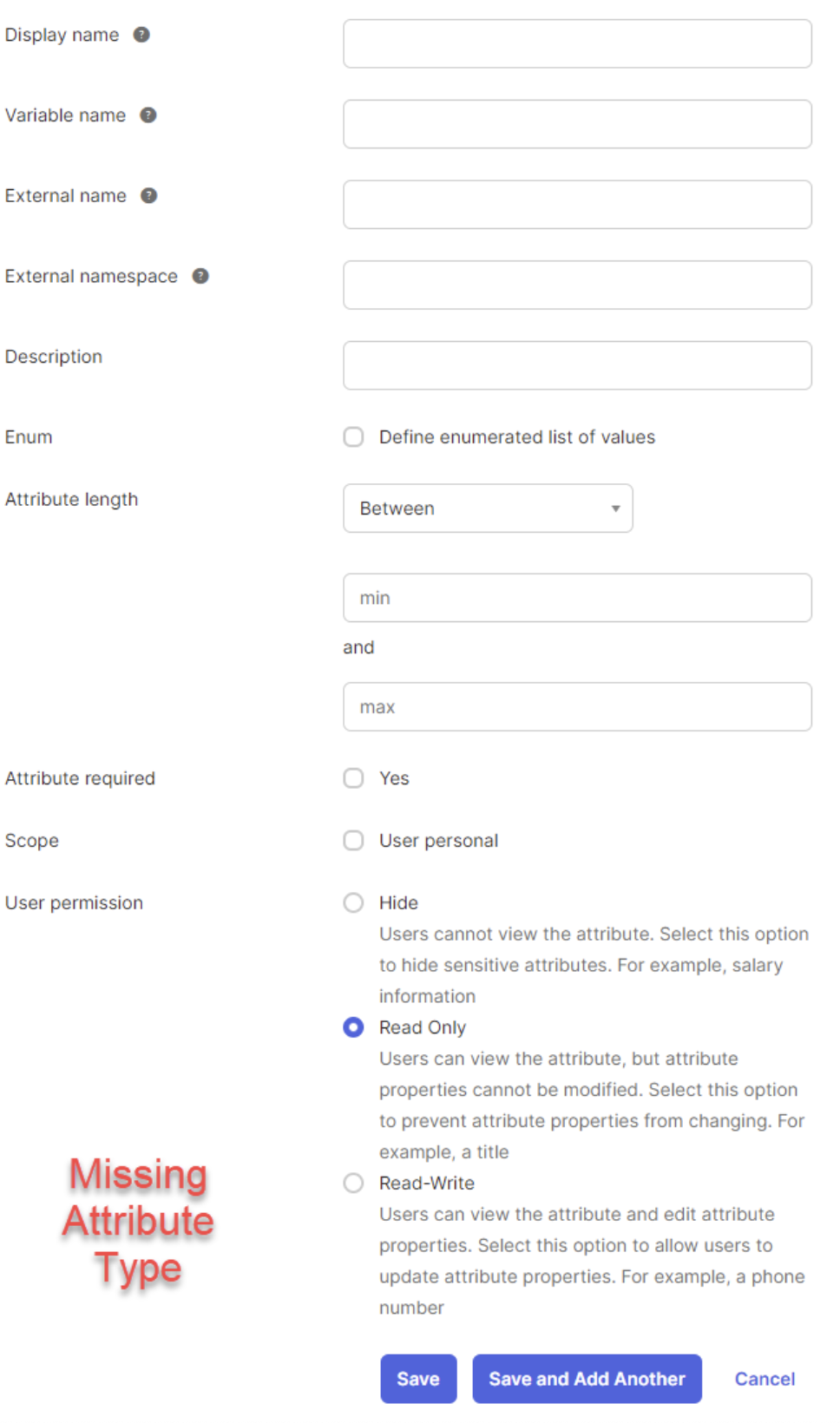Viewport: 840px width, 1423px height.
Task: Click the External namespace help icon
Action: (200, 276)
